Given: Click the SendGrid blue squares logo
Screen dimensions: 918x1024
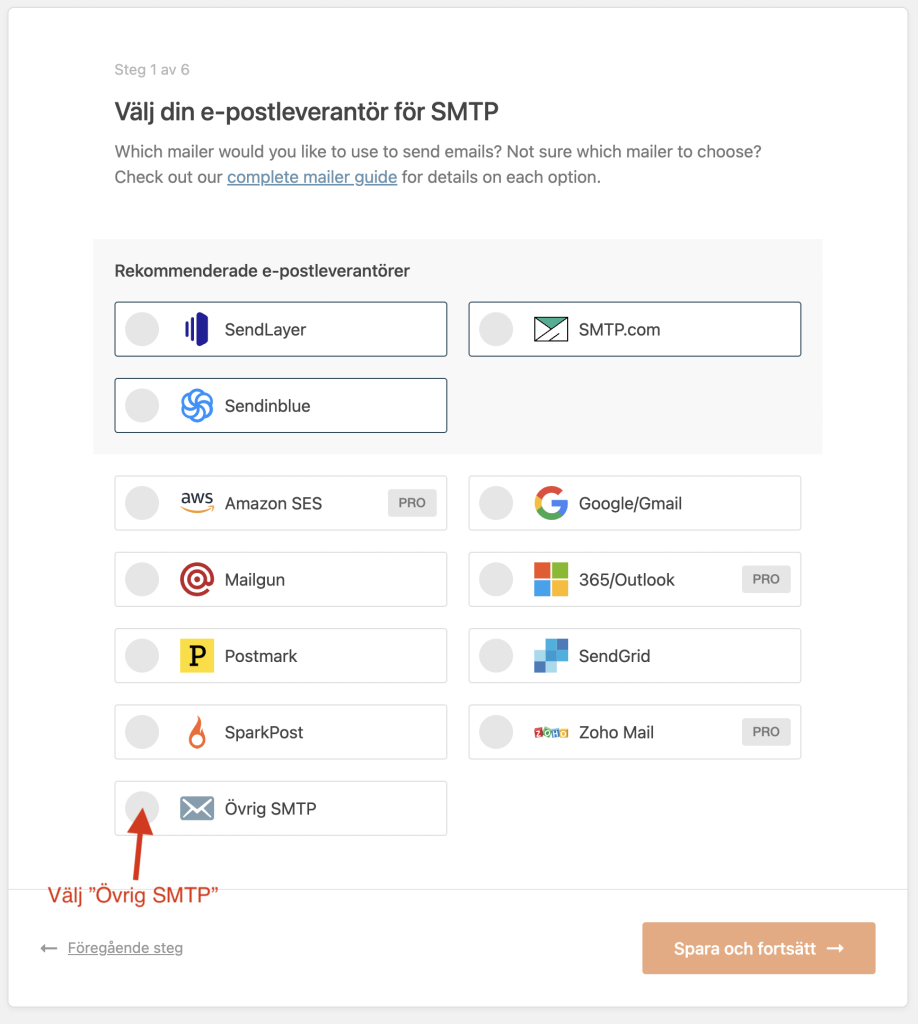Looking at the screenshot, I should 550,656.
